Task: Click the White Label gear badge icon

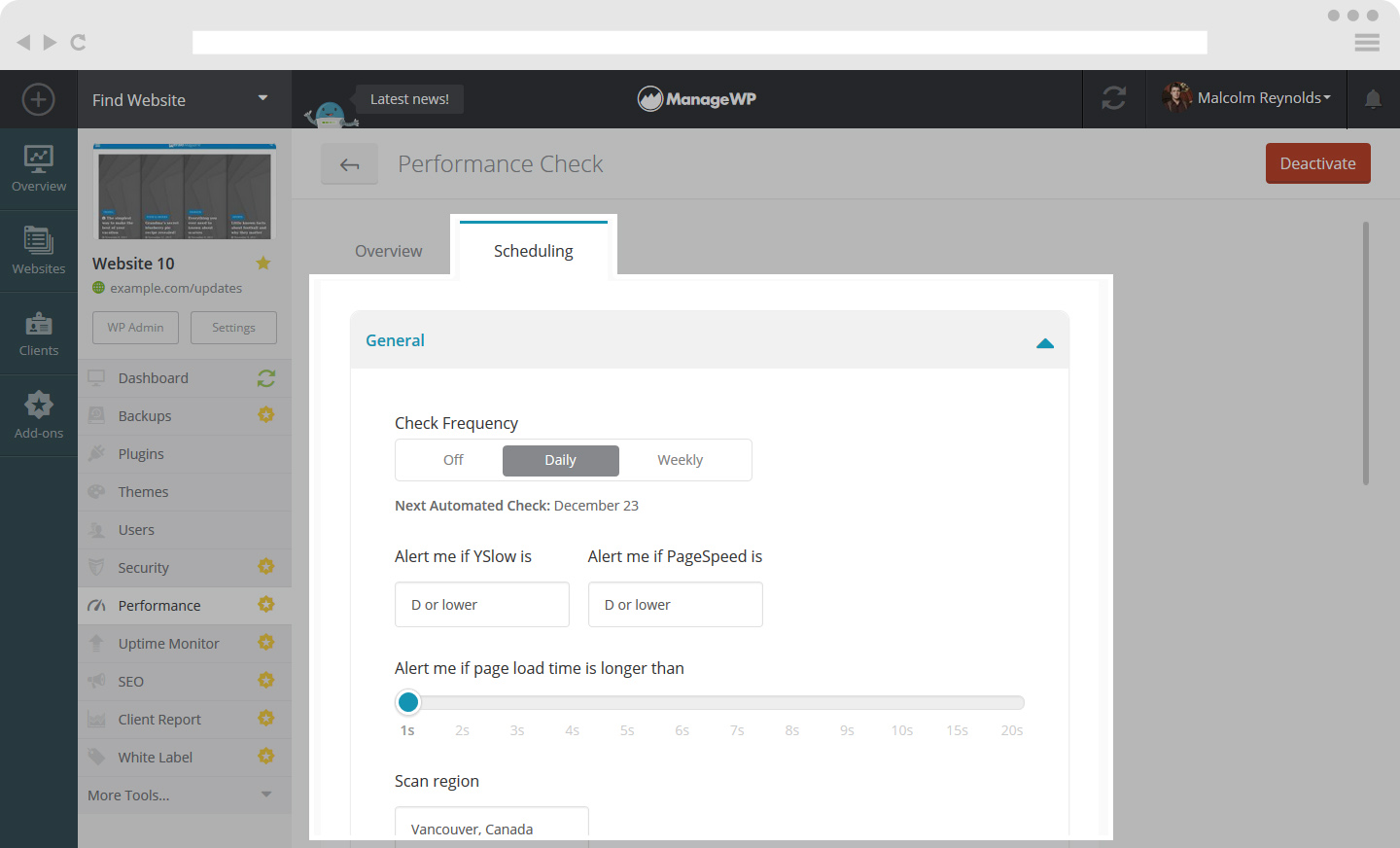Action: point(266,757)
